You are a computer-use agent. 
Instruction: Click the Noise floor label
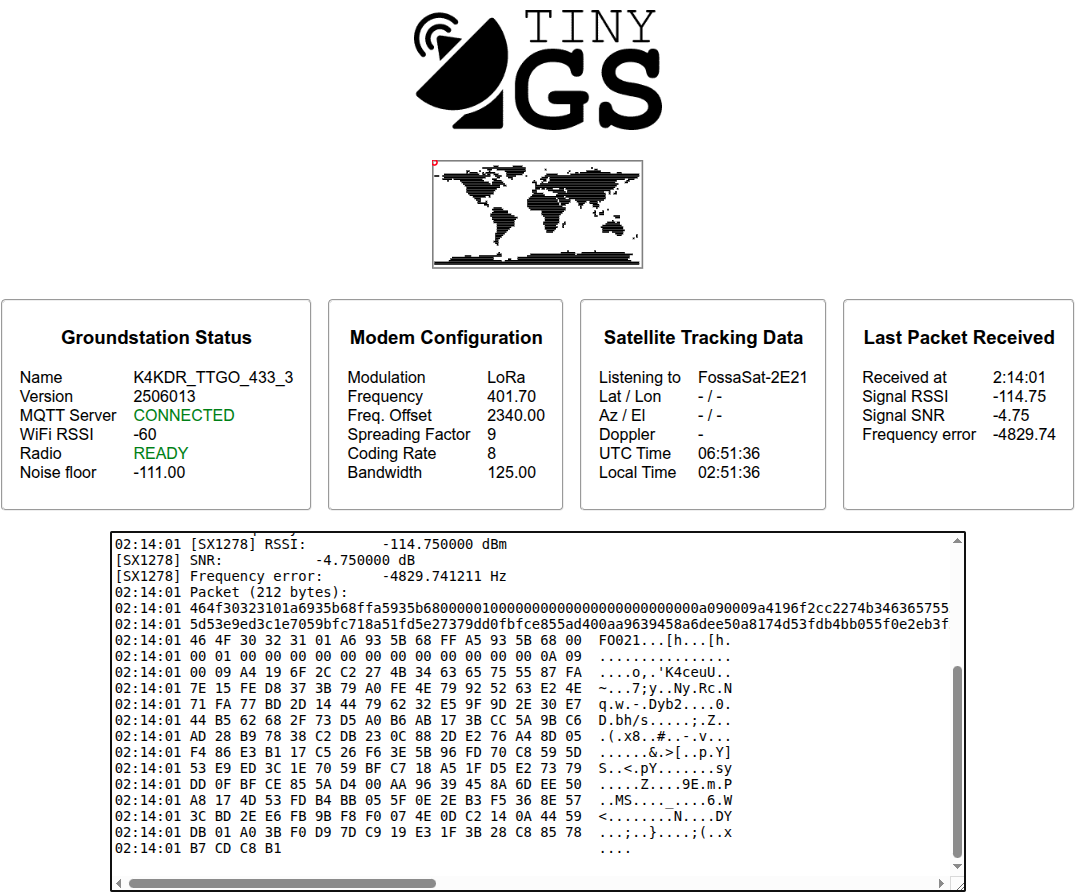point(58,472)
